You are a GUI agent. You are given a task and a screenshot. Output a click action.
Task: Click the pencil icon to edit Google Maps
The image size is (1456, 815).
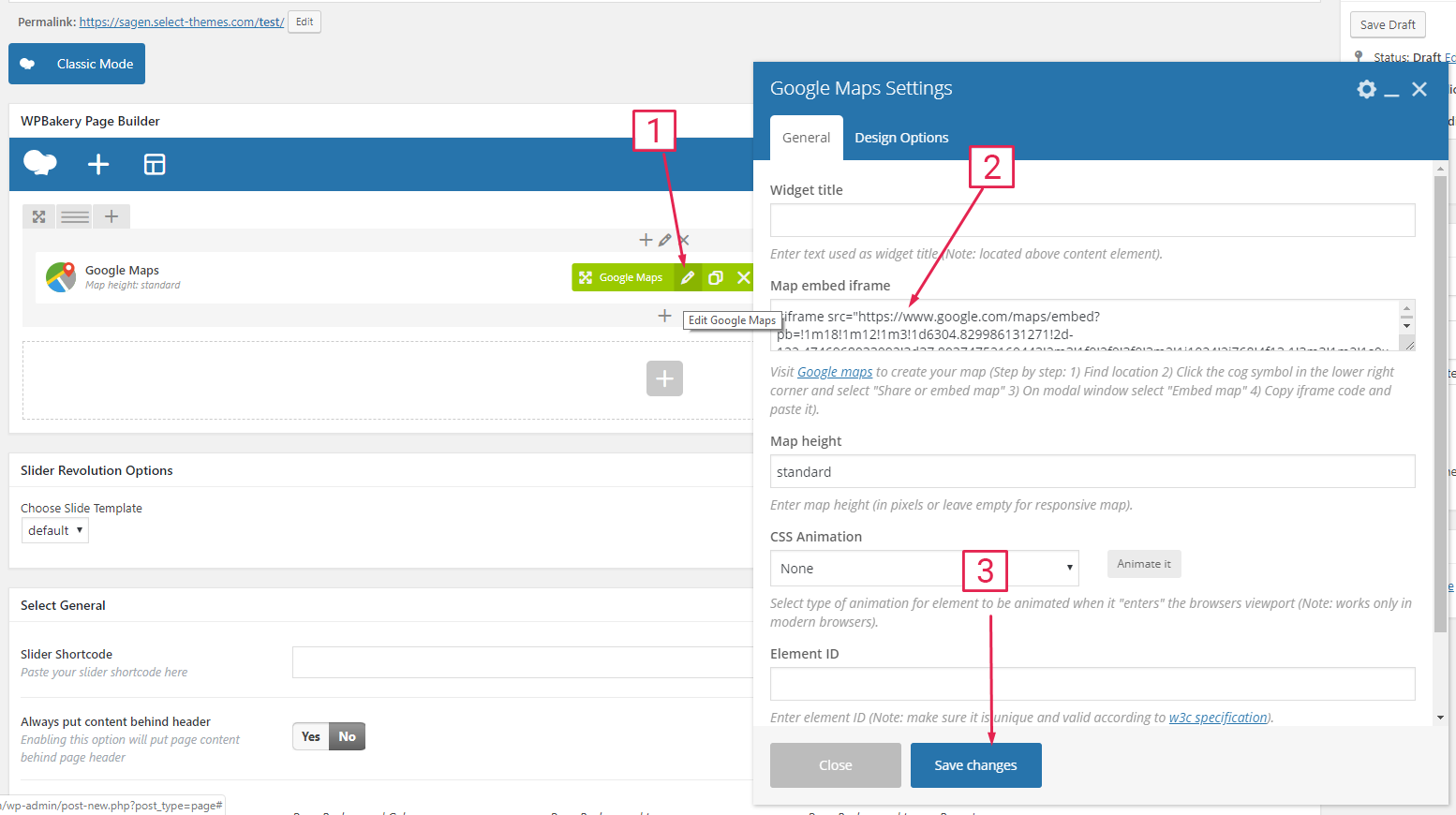(x=687, y=277)
